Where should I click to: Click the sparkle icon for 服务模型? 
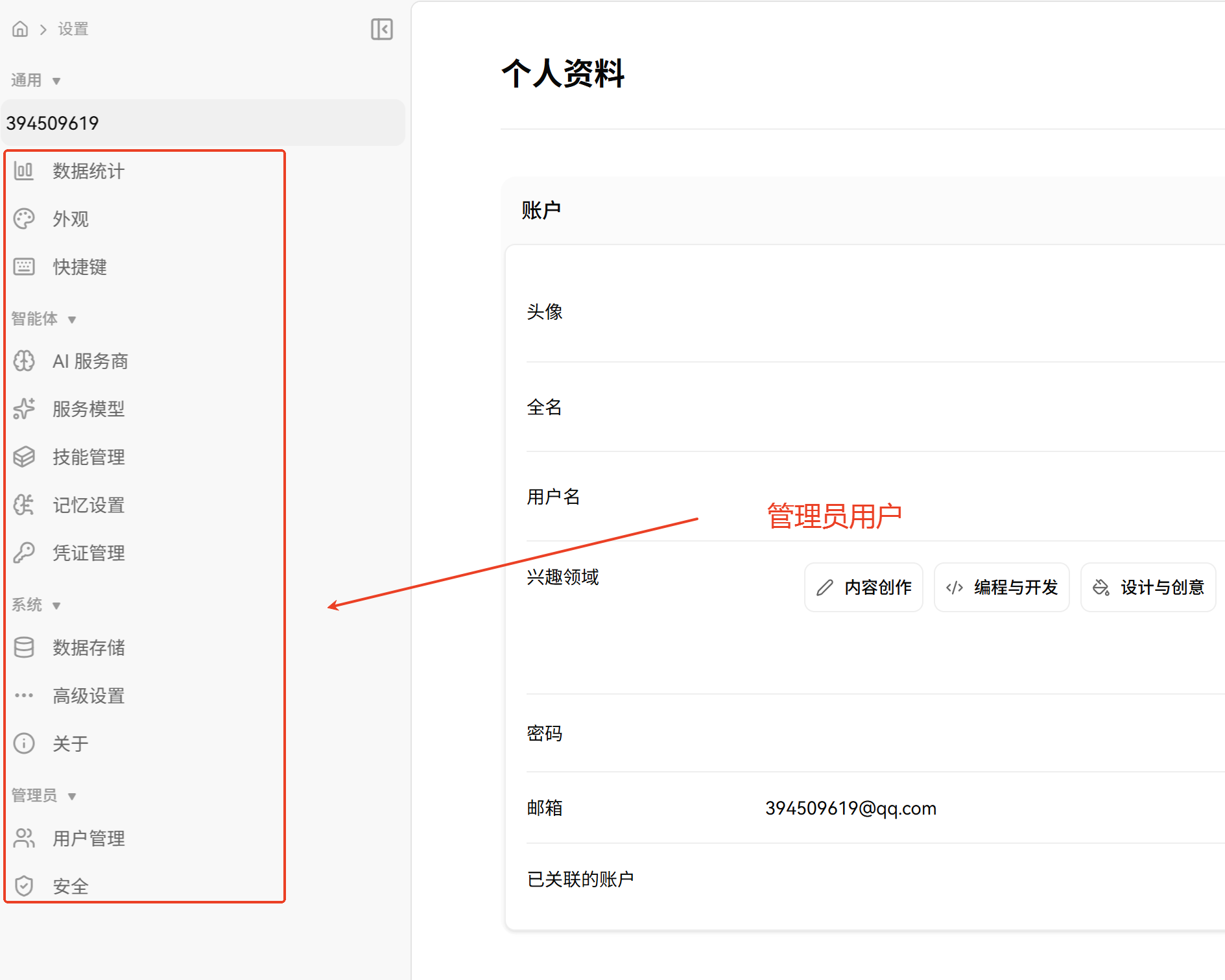(x=24, y=409)
